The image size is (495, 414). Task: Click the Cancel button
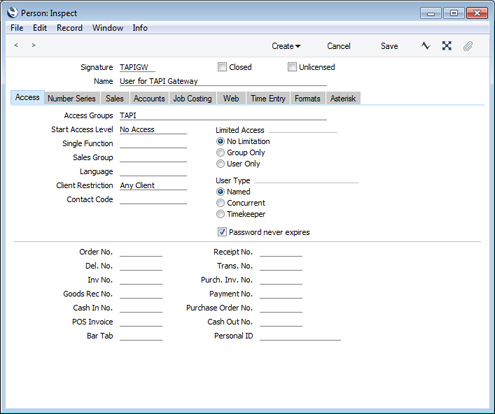click(338, 46)
